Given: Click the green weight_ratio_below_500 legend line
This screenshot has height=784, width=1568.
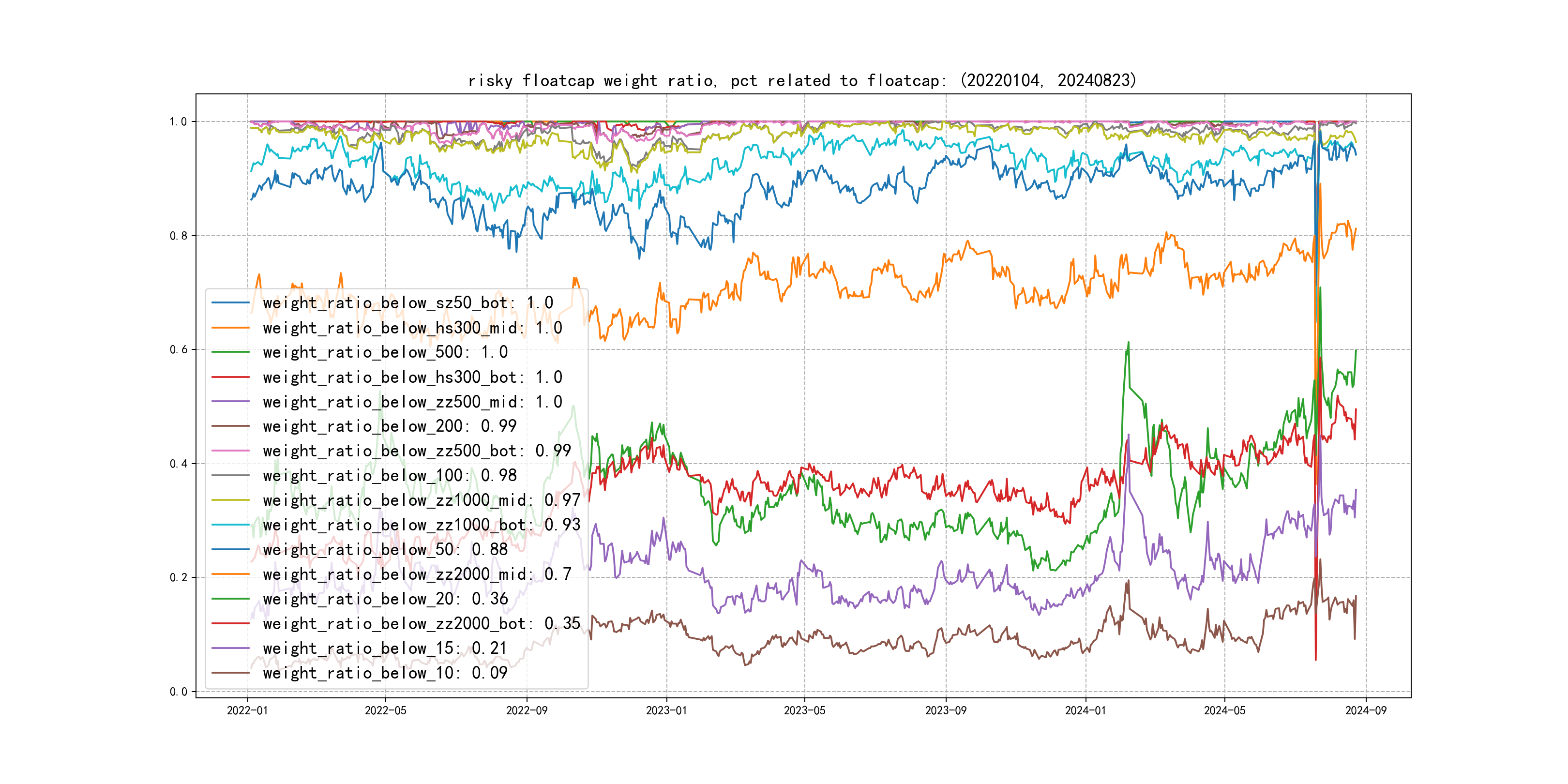Looking at the screenshot, I should pyautogui.click(x=230, y=352).
